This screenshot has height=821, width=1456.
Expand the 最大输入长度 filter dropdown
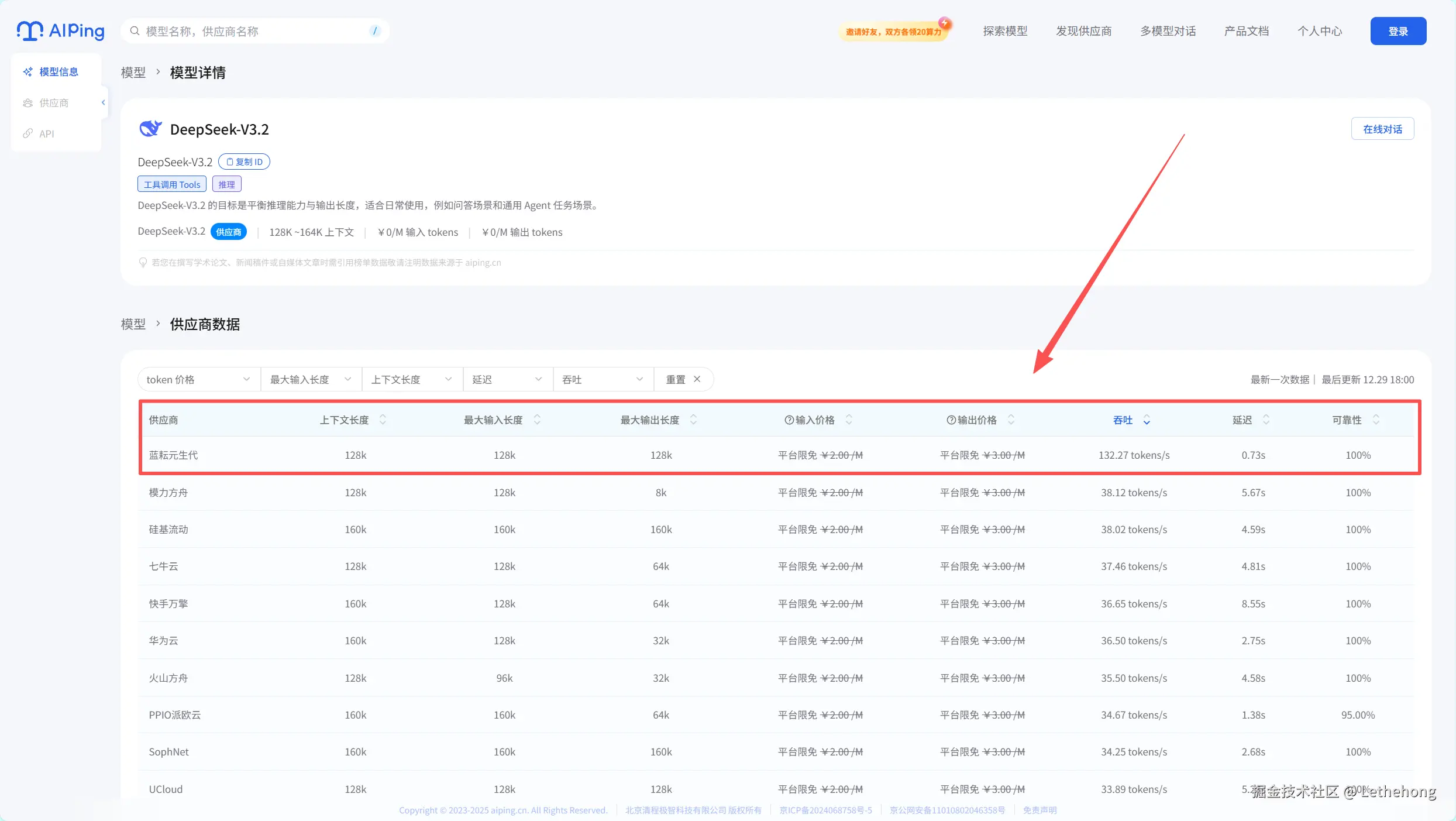point(310,379)
